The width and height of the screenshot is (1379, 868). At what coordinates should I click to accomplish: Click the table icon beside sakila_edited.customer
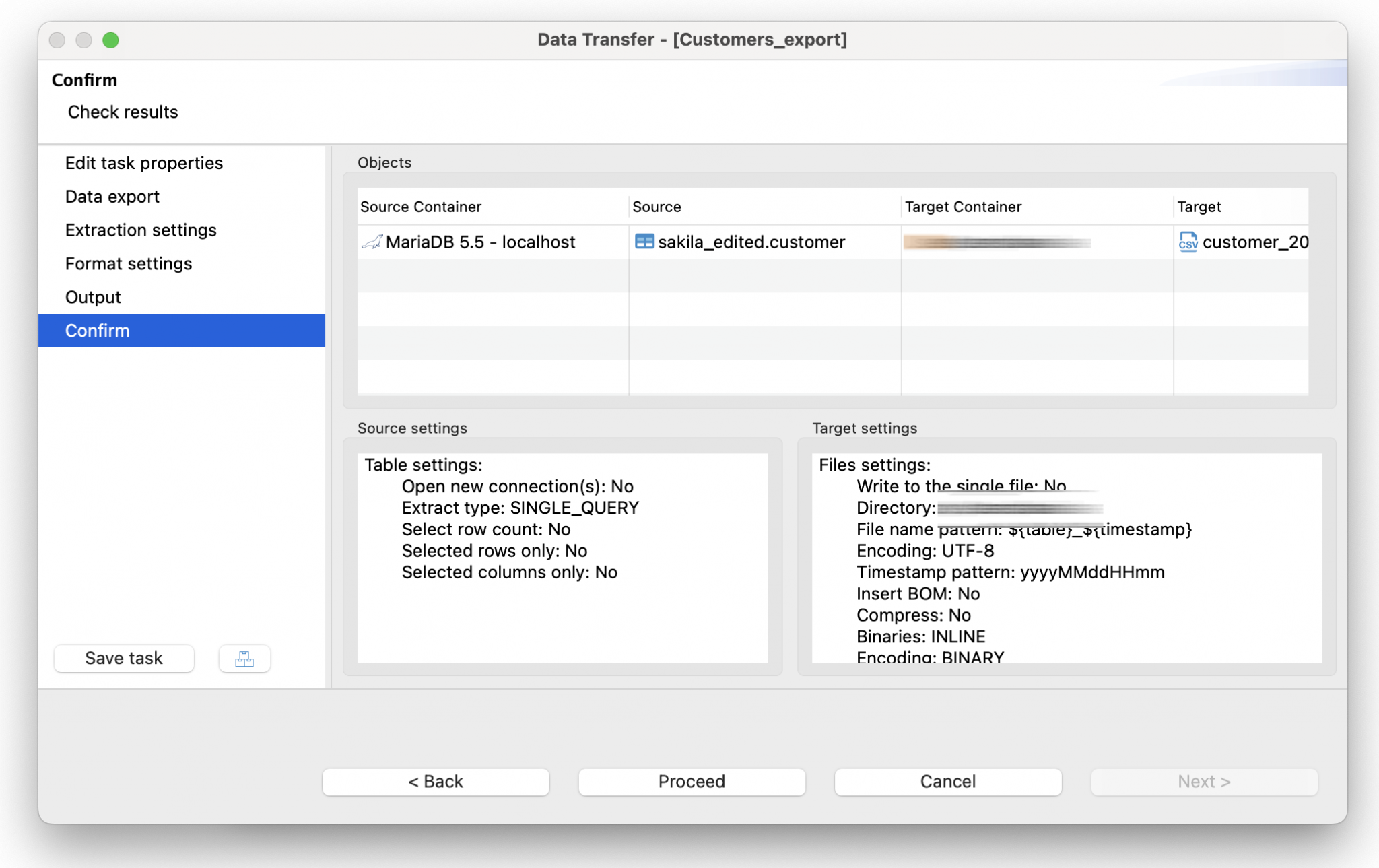(644, 241)
